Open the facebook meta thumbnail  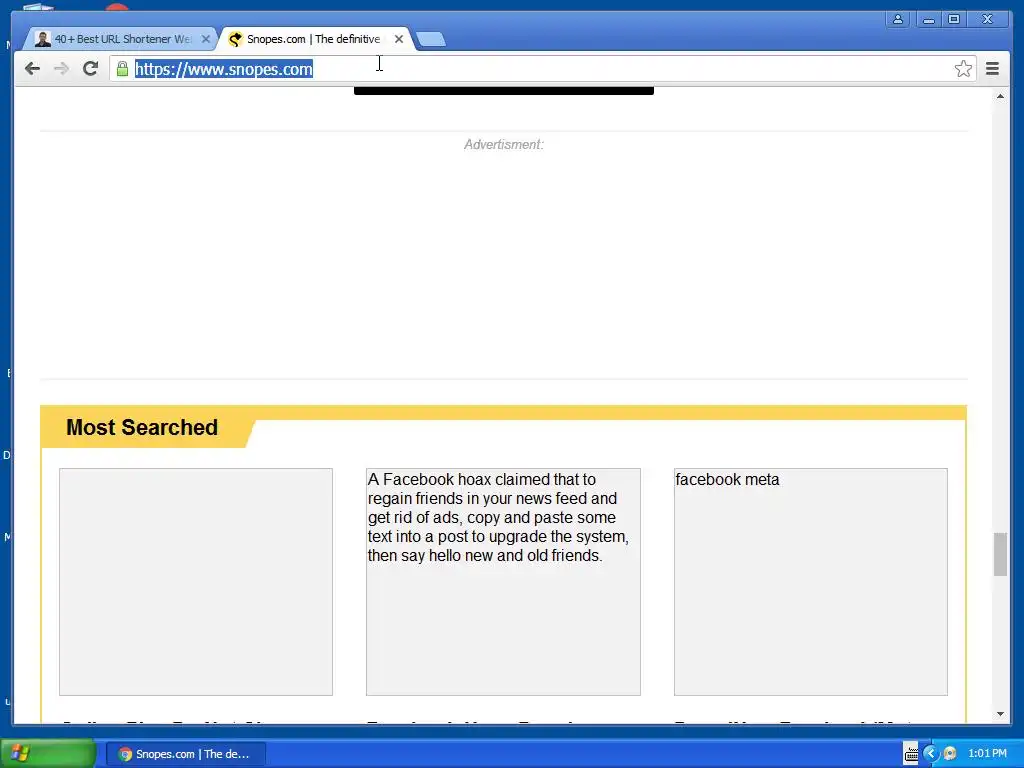click(810, 582)
